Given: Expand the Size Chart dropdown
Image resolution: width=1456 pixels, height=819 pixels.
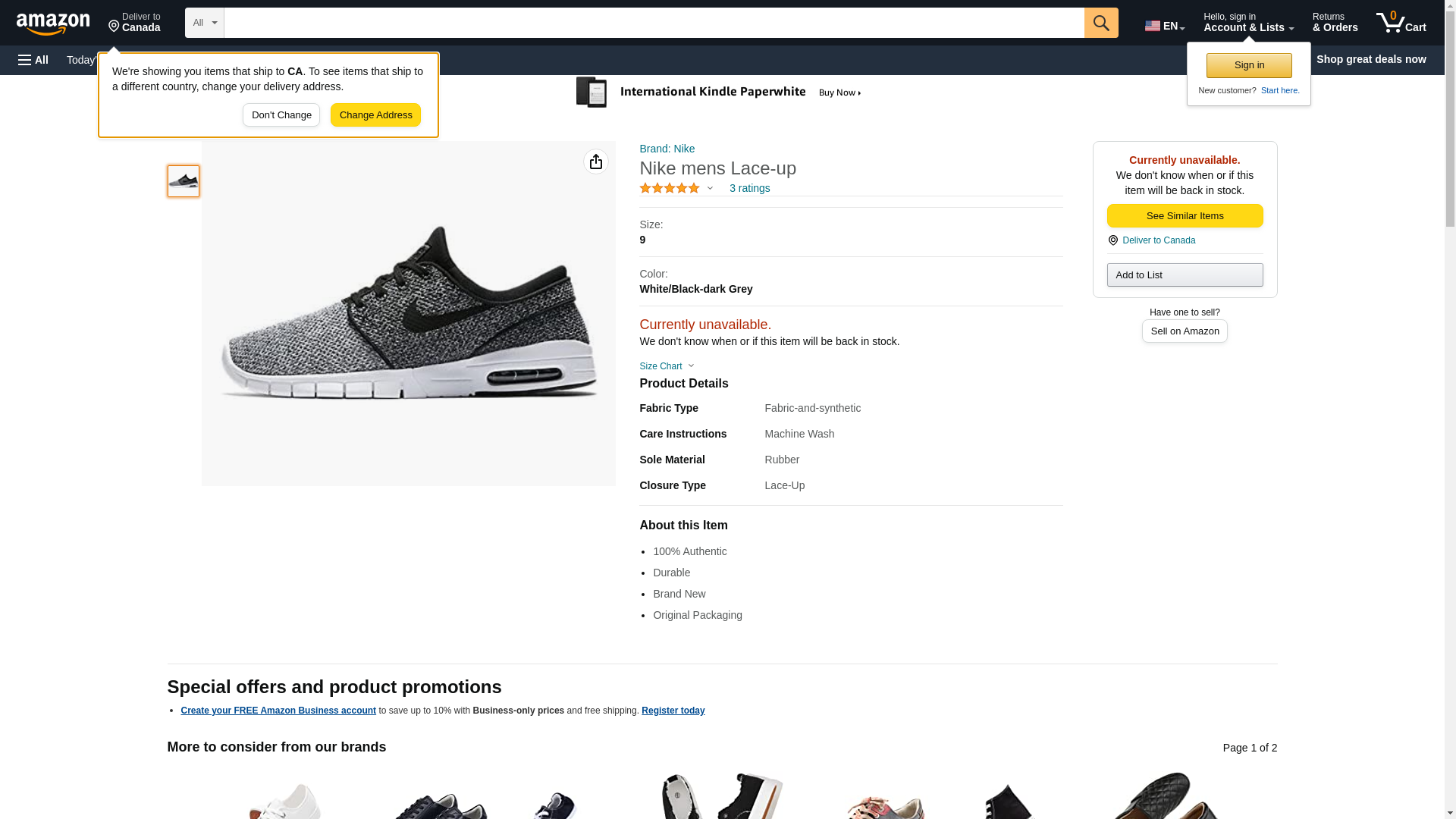Looking at the screenshot, I should click(667, 366).
